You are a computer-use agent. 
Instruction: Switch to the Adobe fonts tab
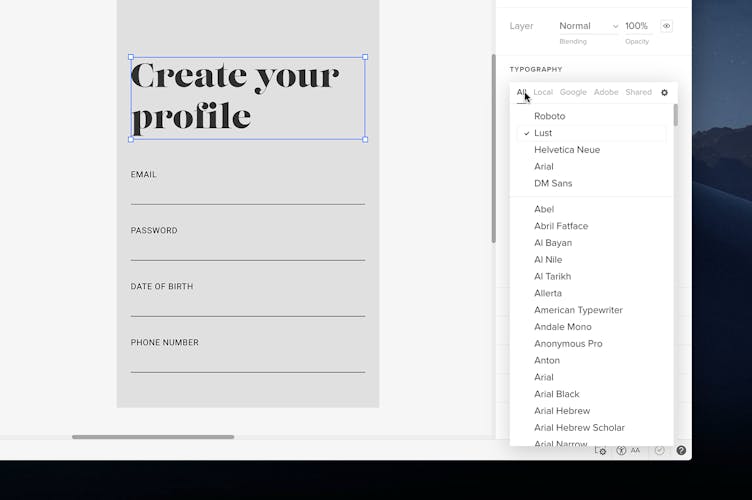click(606, 92)
